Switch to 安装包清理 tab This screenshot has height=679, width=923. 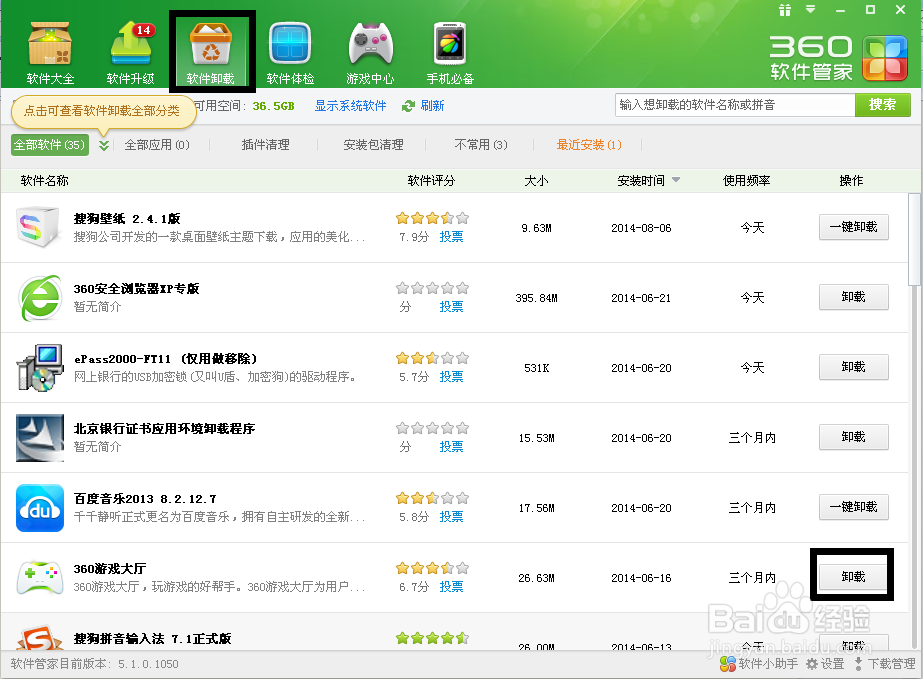(373, 145)
